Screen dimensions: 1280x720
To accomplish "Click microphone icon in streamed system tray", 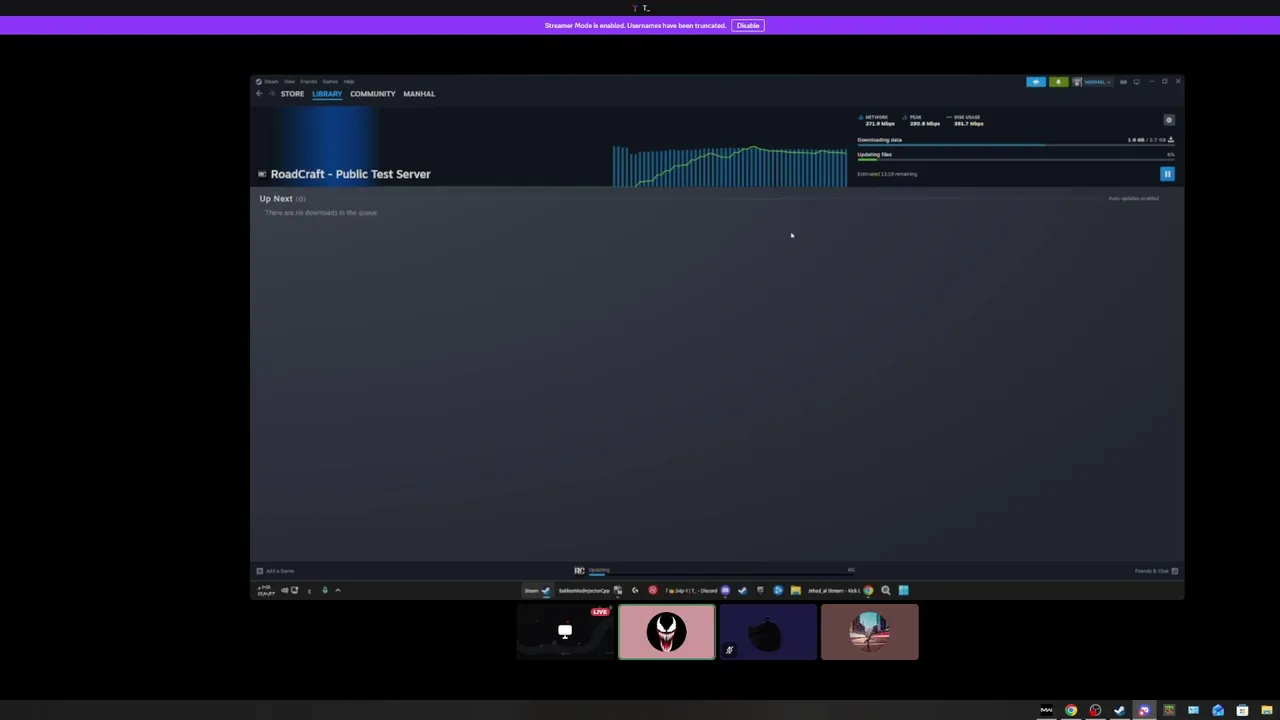I will click(x=325, y=590).
